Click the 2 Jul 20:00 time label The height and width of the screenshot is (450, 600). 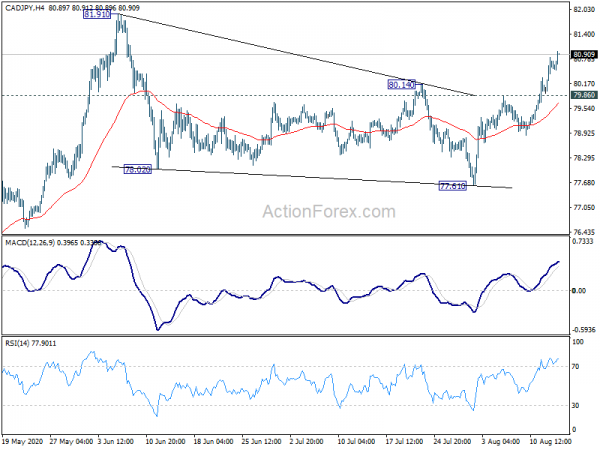click(308, 441)
